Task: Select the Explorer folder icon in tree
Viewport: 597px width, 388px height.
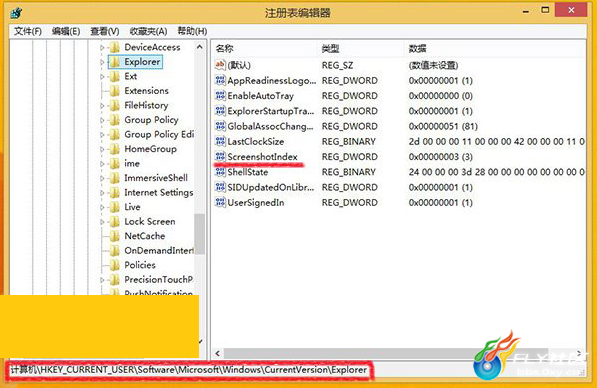Action: (115, 62)
